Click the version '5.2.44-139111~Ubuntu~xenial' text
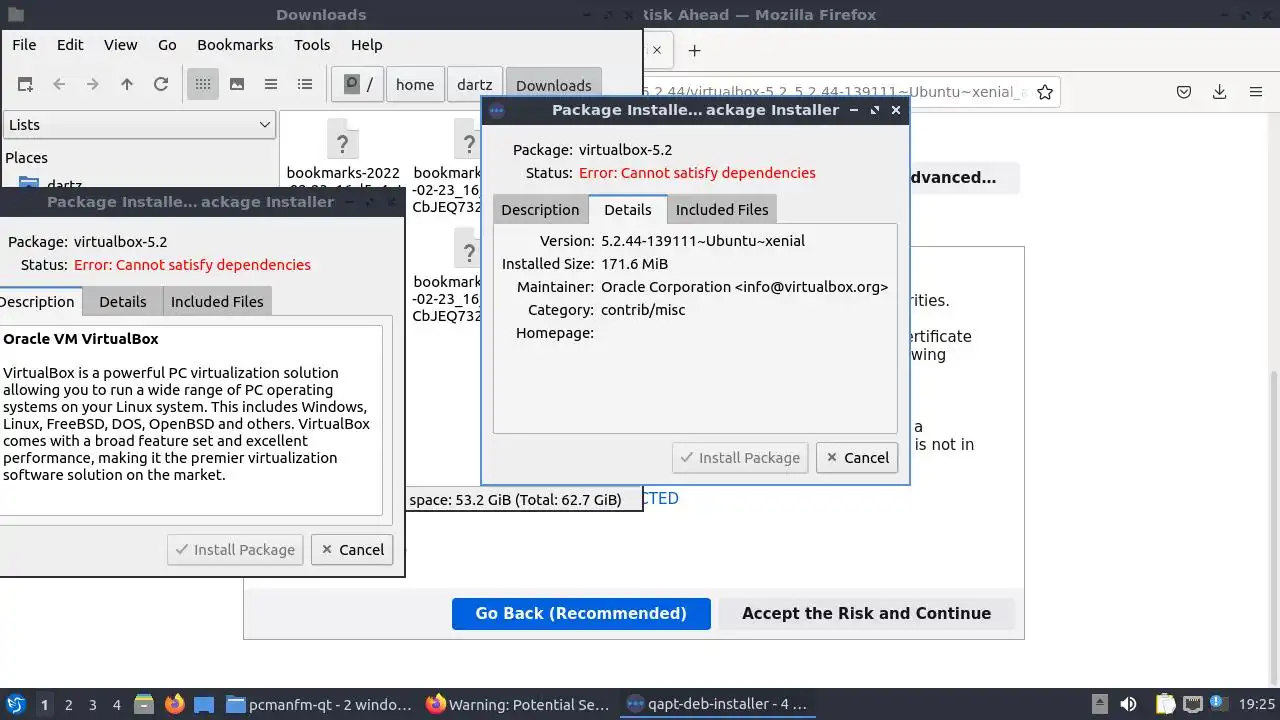The width and height of the screenshot is (1280, 720). click(703, 241)
